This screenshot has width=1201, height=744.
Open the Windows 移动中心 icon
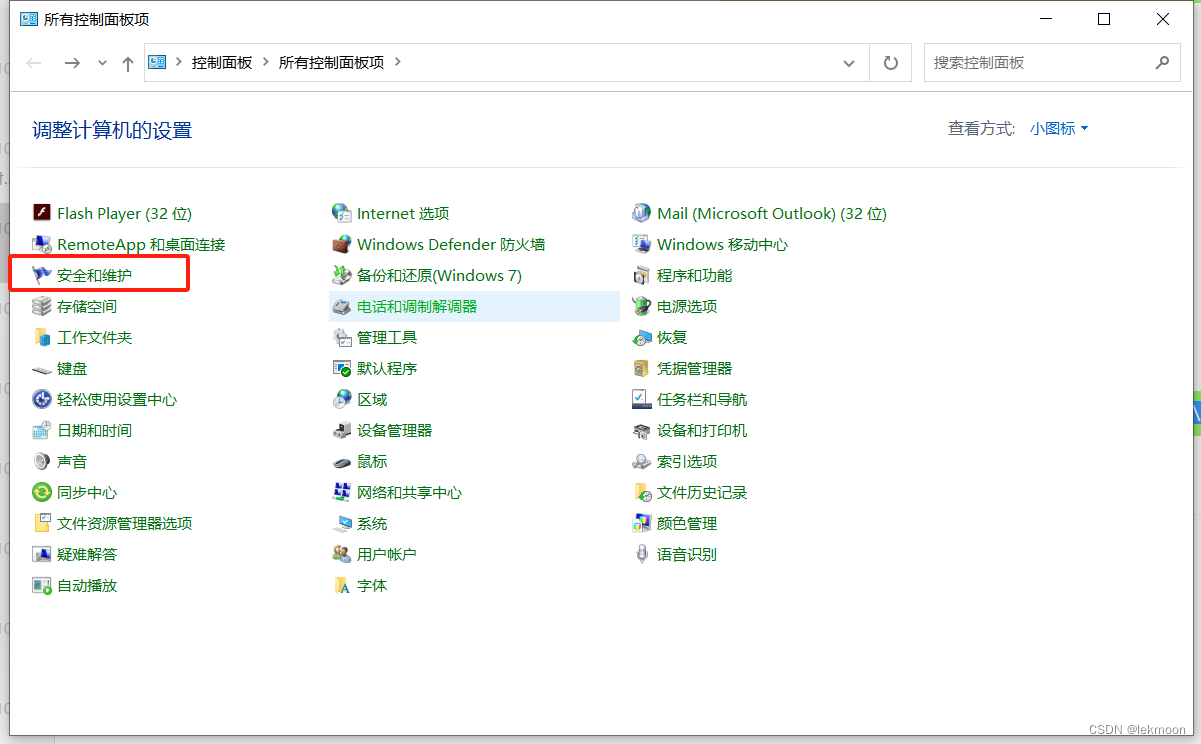coord(641,244)
